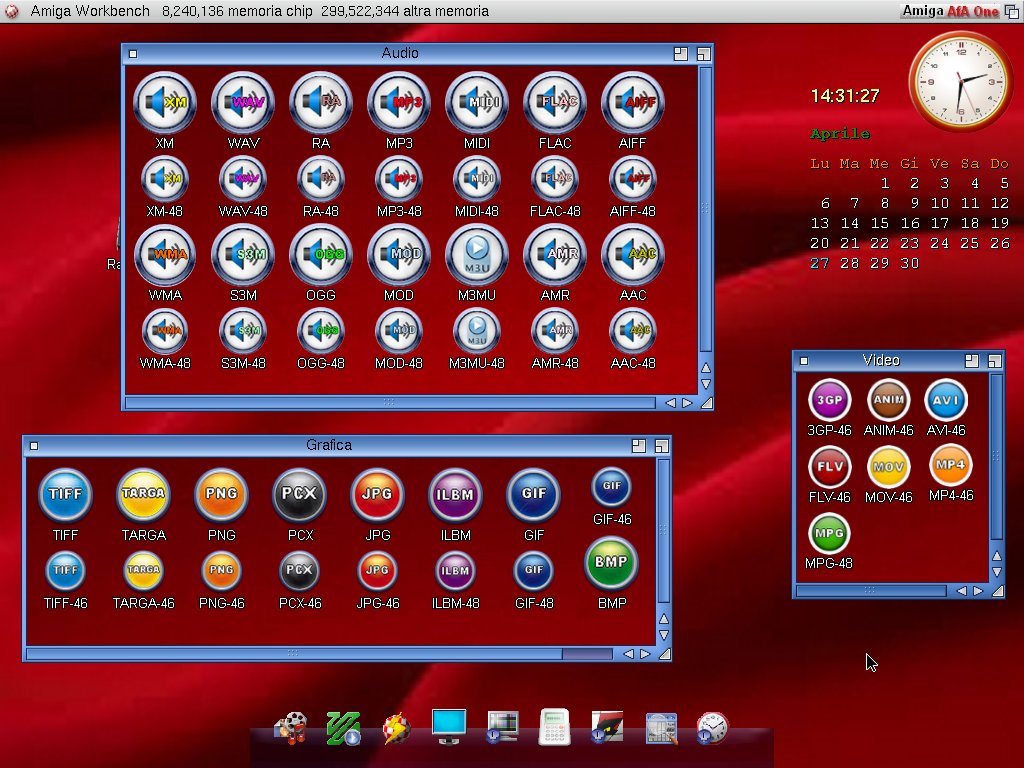1024x768 pixels.
Task: Select day 15 in the calendar
Action: pos(879,223)
